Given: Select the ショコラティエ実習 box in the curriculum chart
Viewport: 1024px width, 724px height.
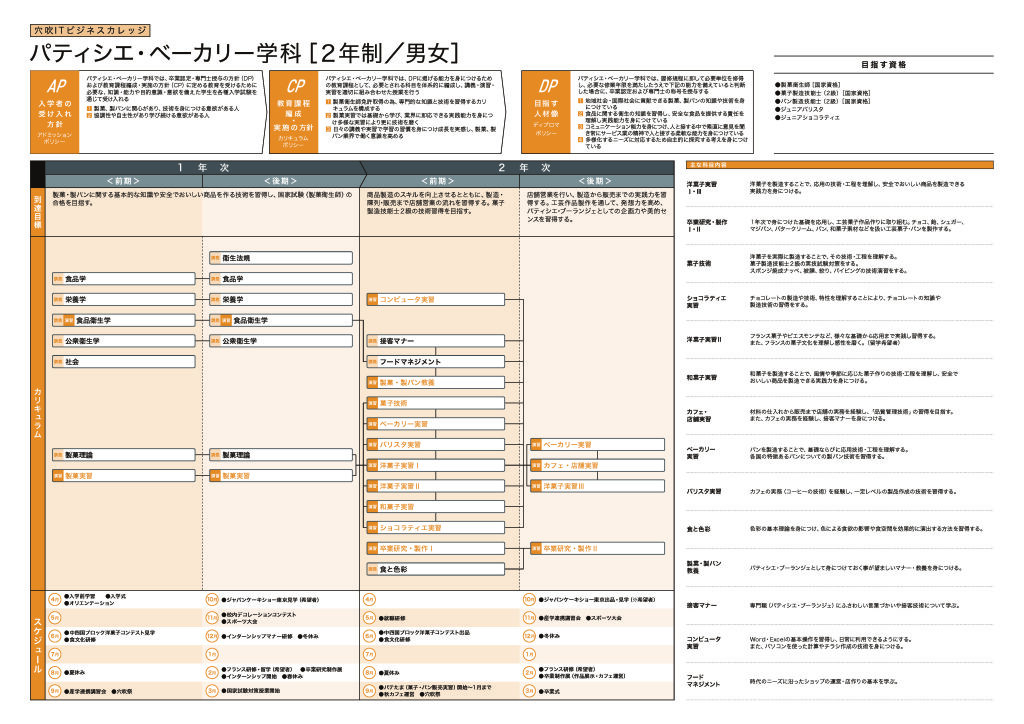Looking at the screenshot, I should tap(436, 527).
